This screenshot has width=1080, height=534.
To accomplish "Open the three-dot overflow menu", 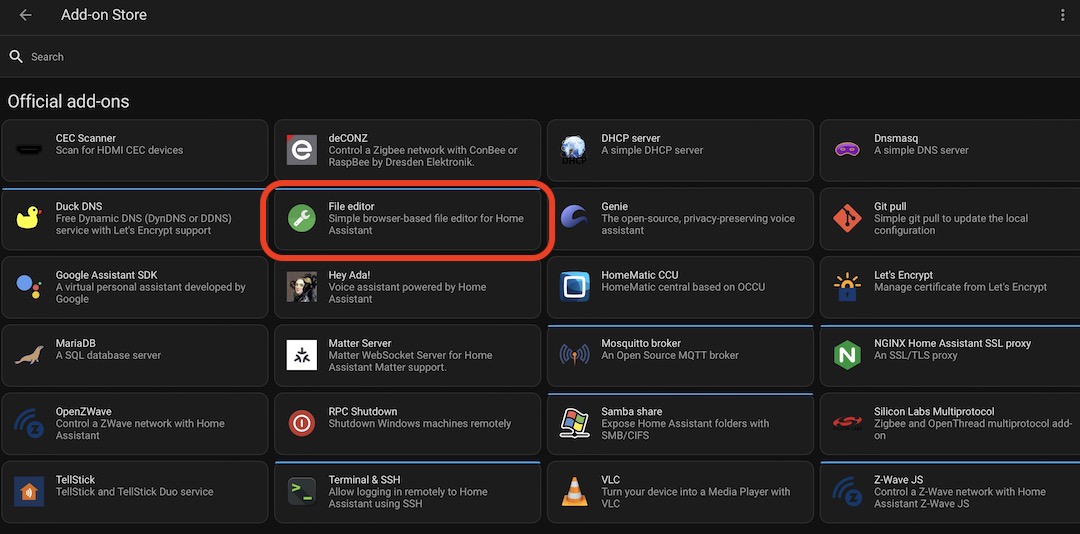I will pyautogui.click(x=1063, y=15).
